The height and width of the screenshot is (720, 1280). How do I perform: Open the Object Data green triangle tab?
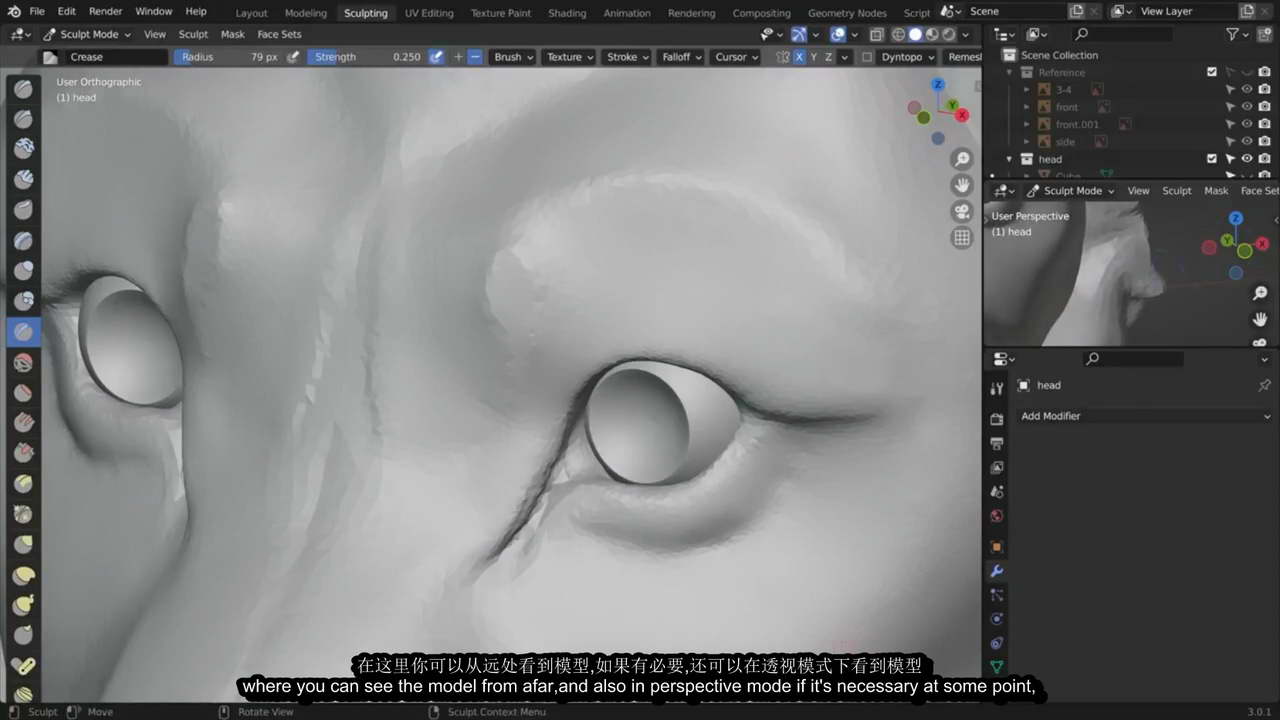[996, 667]
